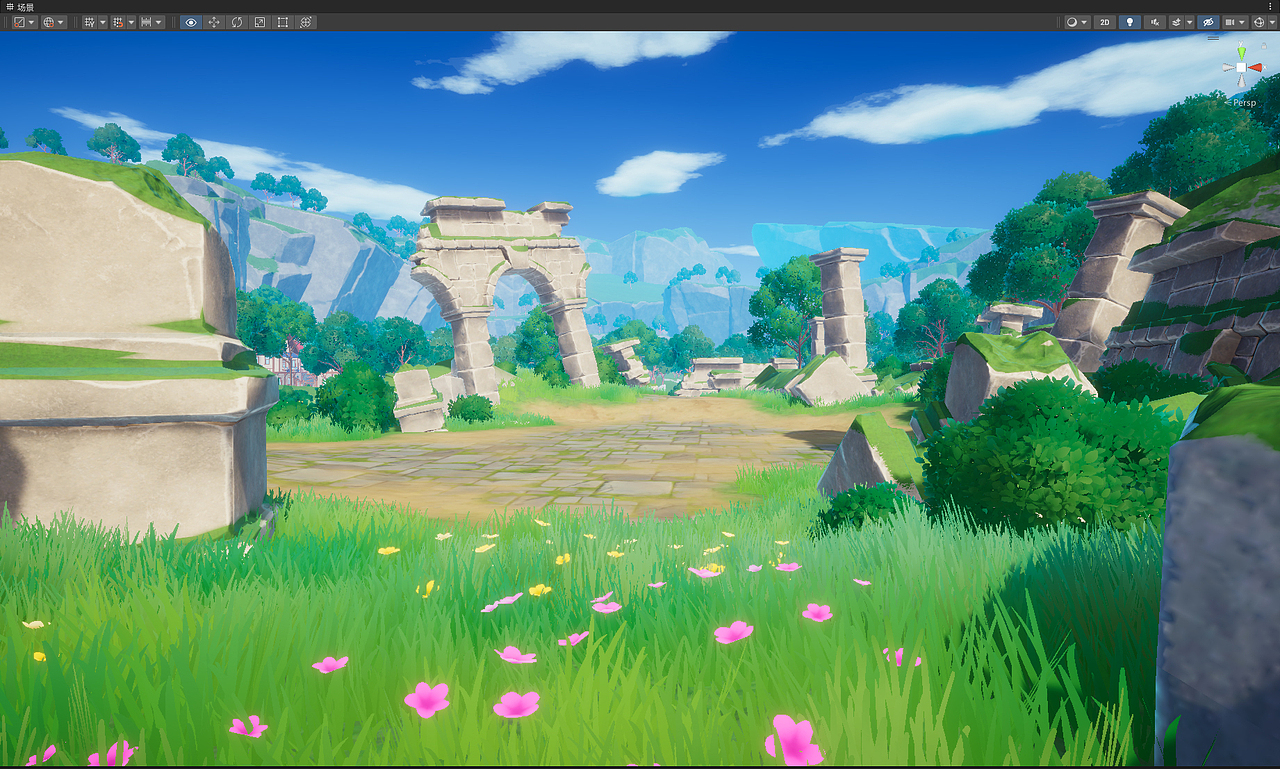Select the View (eye) tool
This screenshot has height=769, width=1280.
click(x=191, y=22)
